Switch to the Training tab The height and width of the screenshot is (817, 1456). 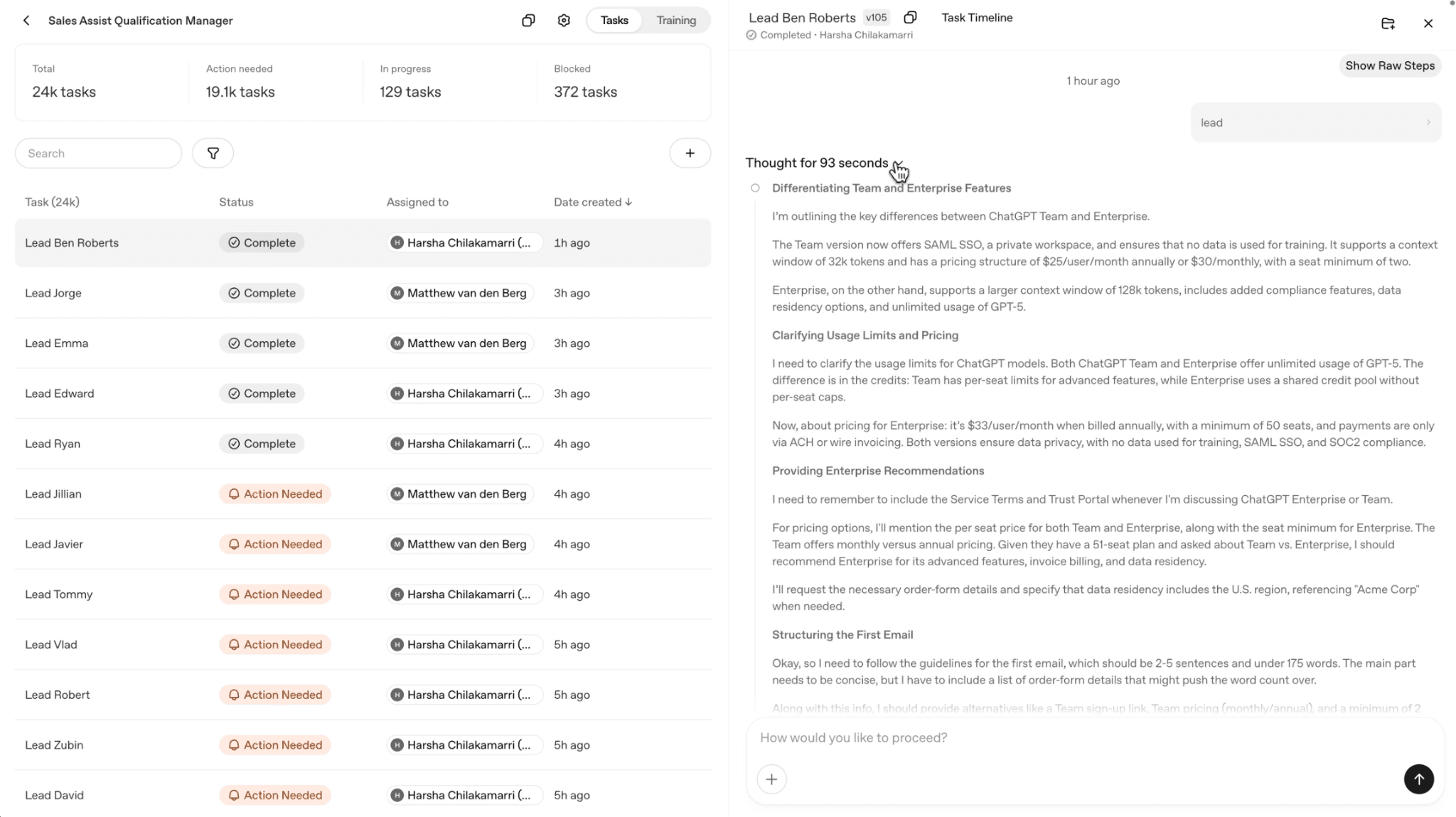point(675,21)
